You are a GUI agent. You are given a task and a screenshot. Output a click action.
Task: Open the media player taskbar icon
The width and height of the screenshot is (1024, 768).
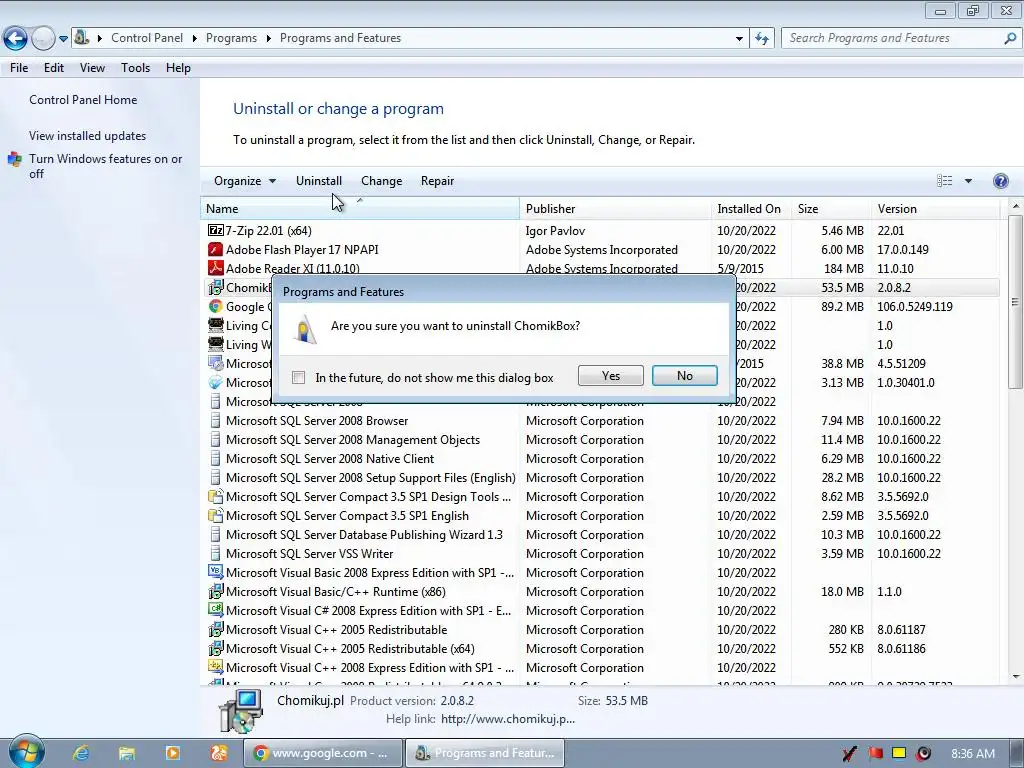[172, 753]
